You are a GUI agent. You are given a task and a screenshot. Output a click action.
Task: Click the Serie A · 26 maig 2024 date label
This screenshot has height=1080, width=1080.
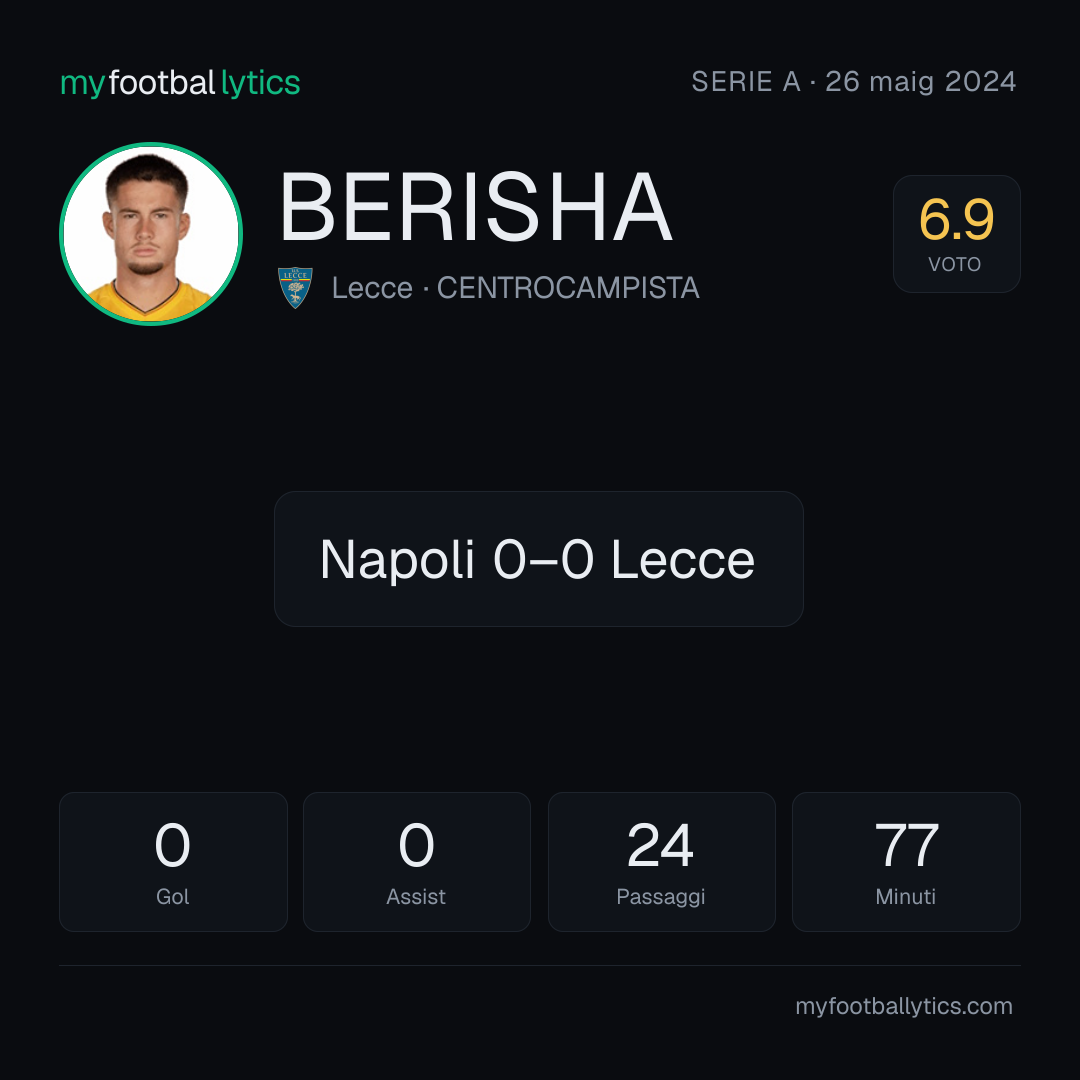point(853,82)
